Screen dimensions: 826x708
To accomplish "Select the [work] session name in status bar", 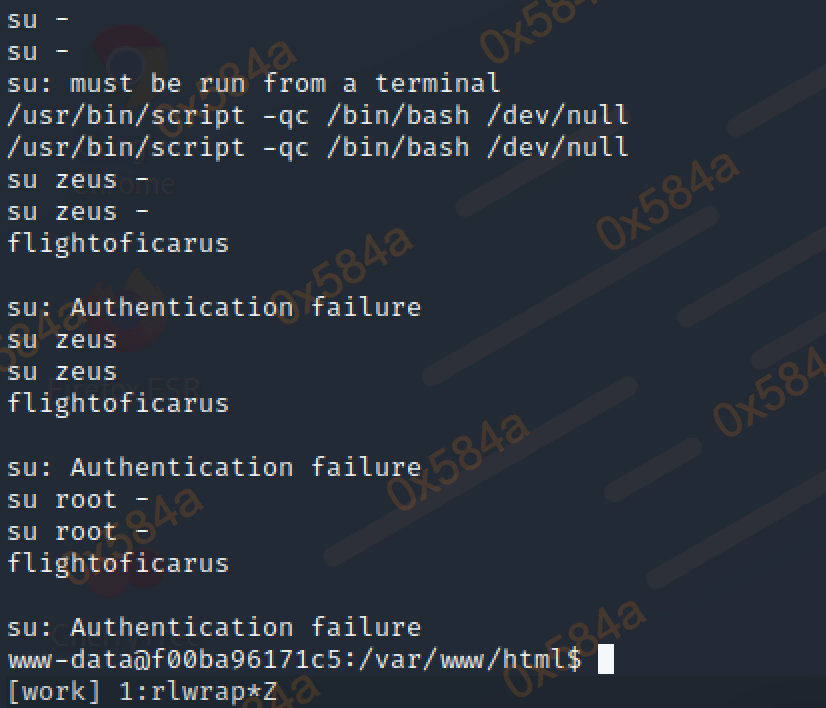I will (x=46, y=691).
